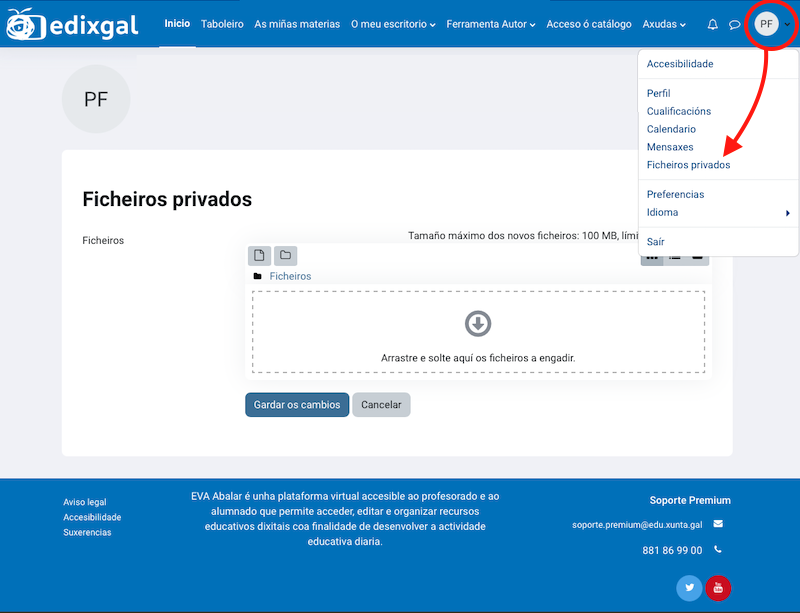Image resolution: width=800 pixels, height=613 pixels.
Task: Click the edixgal logo
Action: pyautogui.click(x=70, y=24)
